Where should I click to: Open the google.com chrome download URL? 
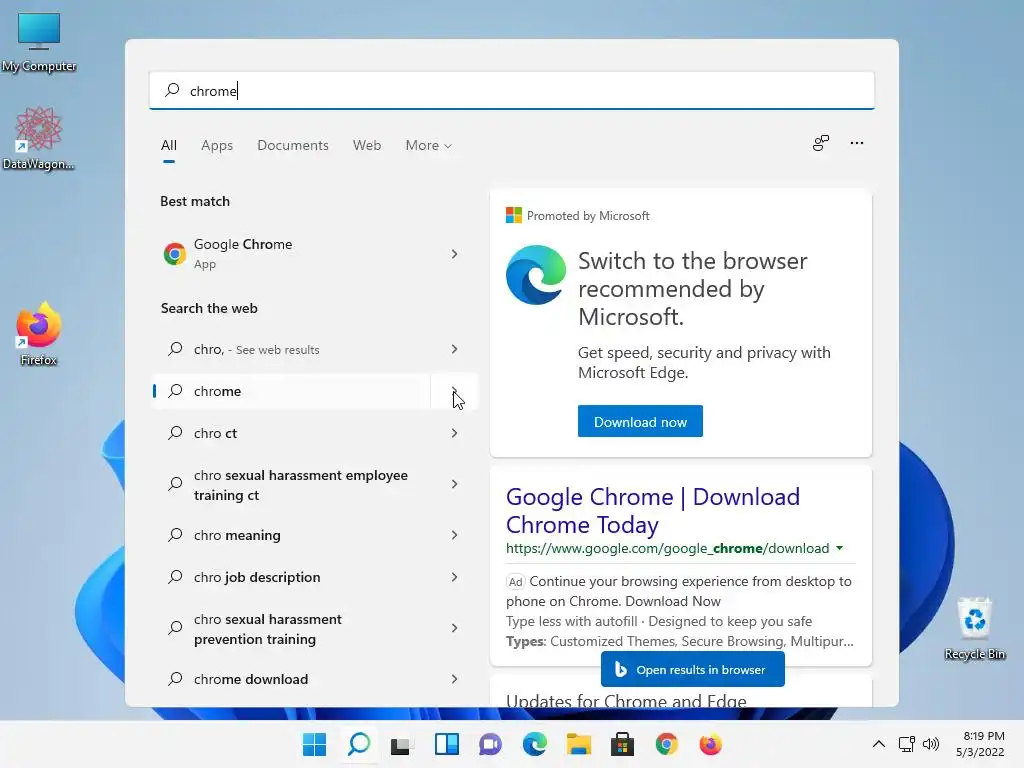pos(667,549)
